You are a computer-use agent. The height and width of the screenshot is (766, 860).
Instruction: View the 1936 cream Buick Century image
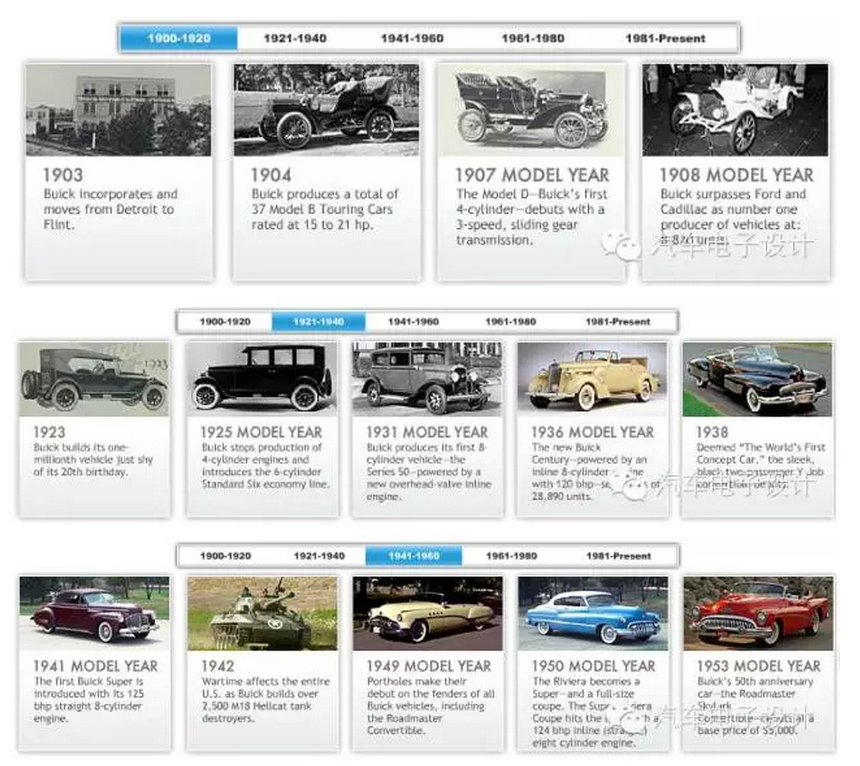point(592,379)
